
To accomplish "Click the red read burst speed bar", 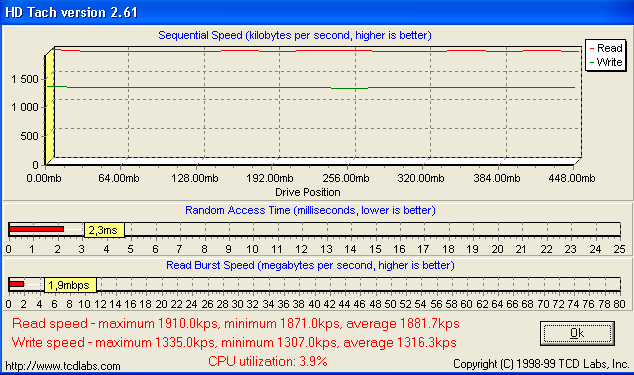I will coord(17,284).
